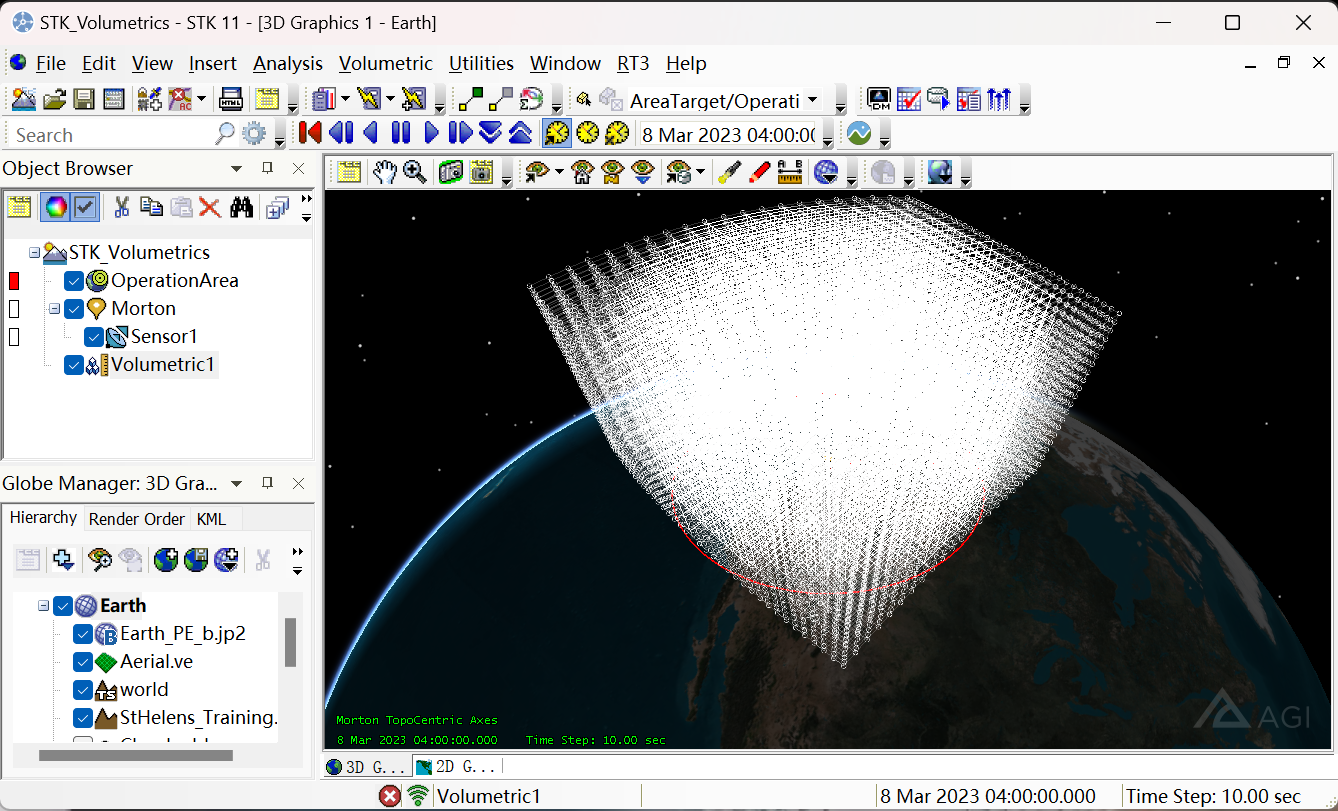Open the View From/To dropdown arrow
The width and height of the screenshot is (1338, 811).
click(x=560, y=172)
